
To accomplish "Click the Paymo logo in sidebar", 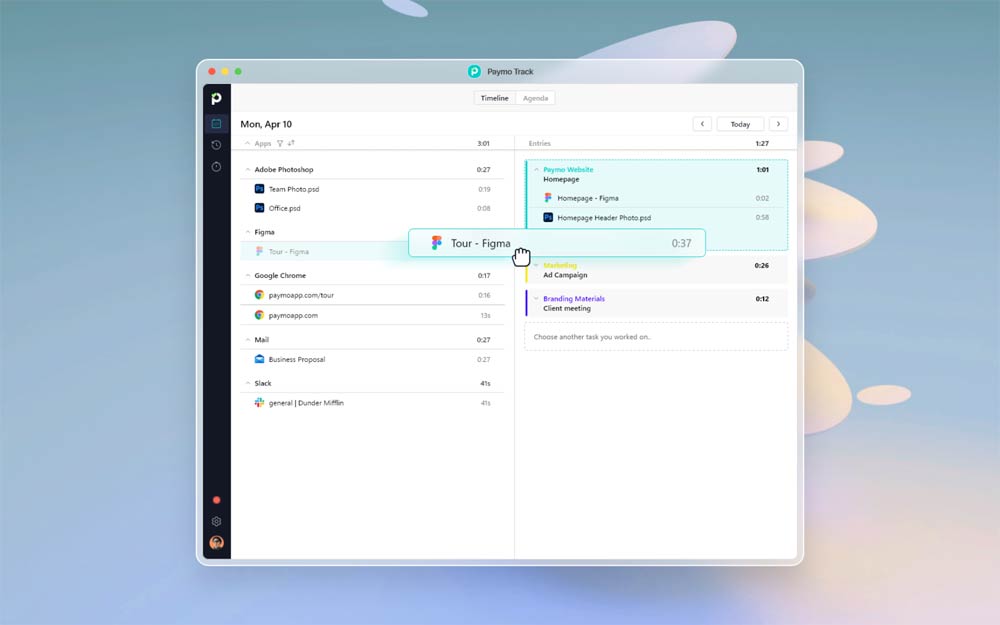I will [216, 98].
